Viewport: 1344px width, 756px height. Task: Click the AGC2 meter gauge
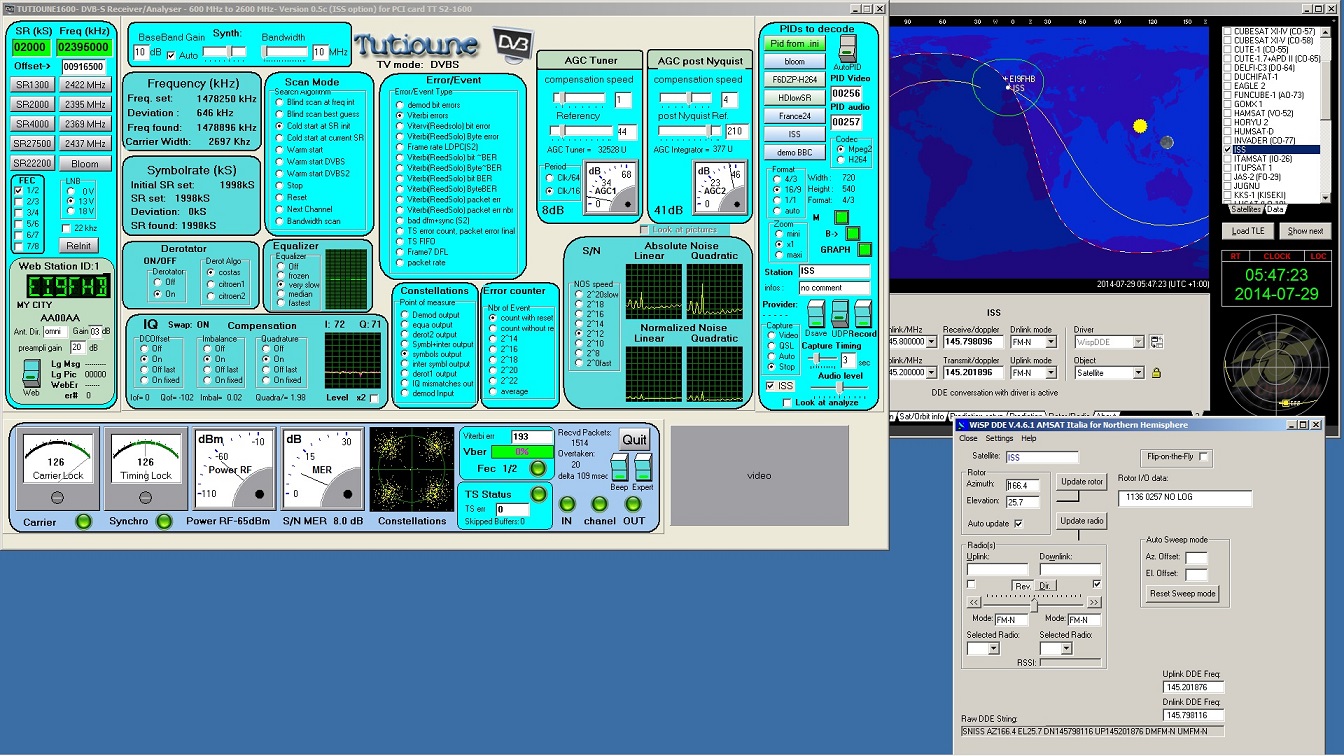(719, 187)
